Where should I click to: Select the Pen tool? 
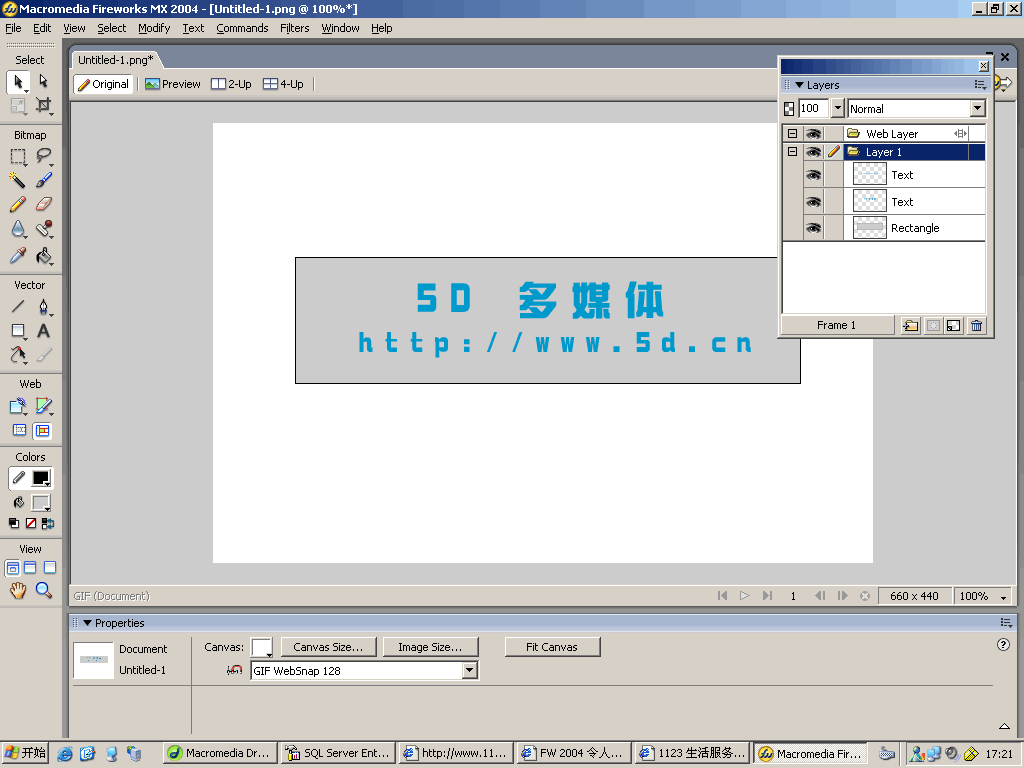43,306
